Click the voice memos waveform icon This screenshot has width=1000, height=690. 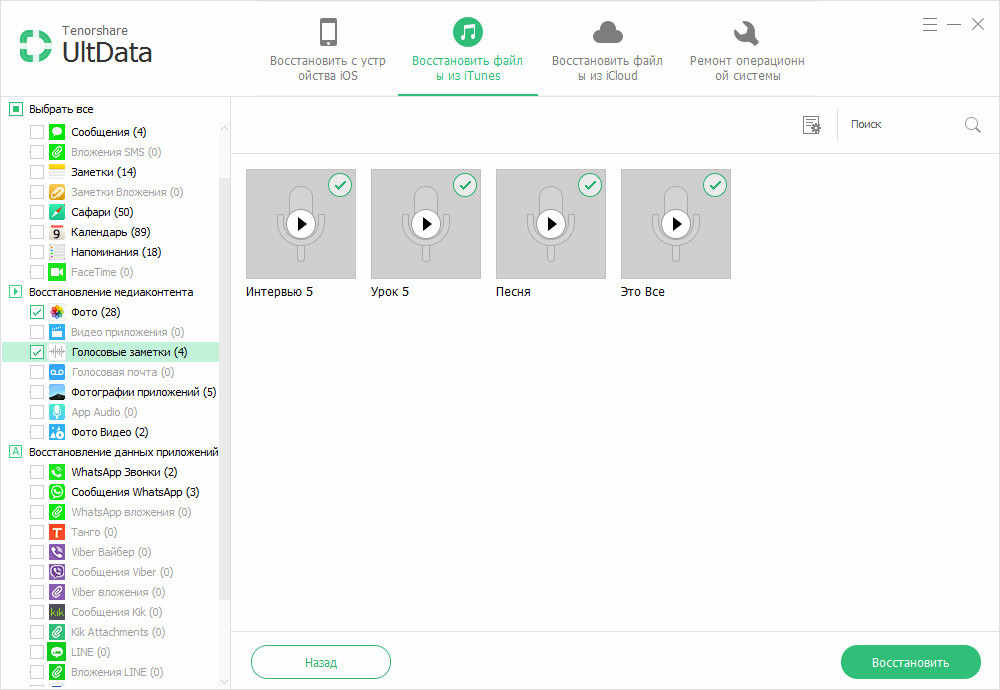click(57, 352)
